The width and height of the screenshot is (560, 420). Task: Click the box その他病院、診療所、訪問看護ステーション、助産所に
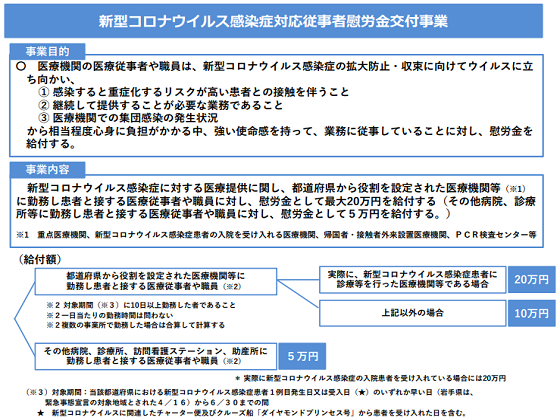[x=156, y=356]
